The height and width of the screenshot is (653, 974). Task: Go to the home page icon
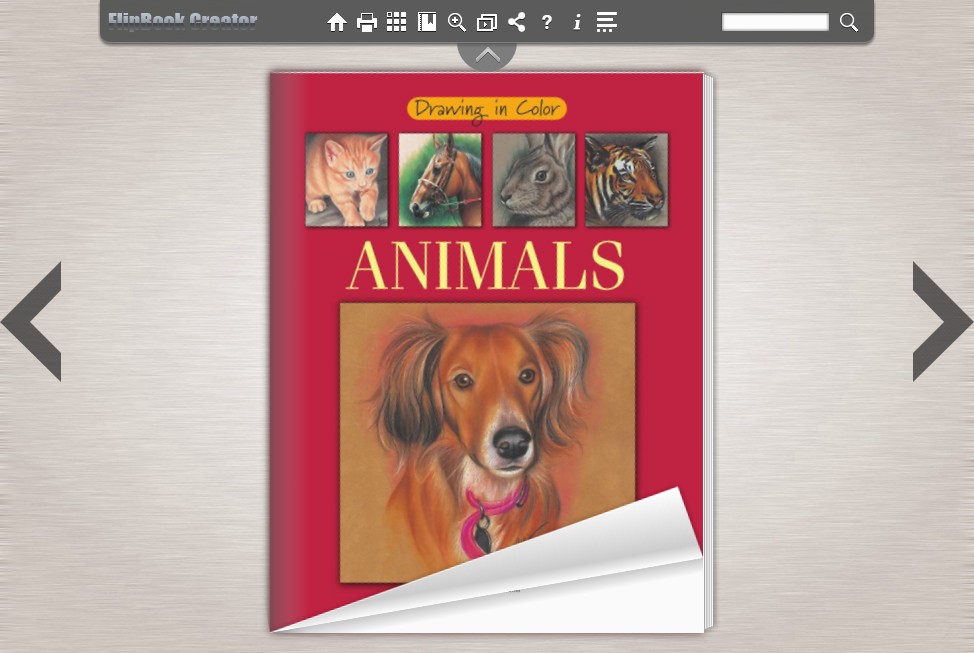tap(337, 22)
